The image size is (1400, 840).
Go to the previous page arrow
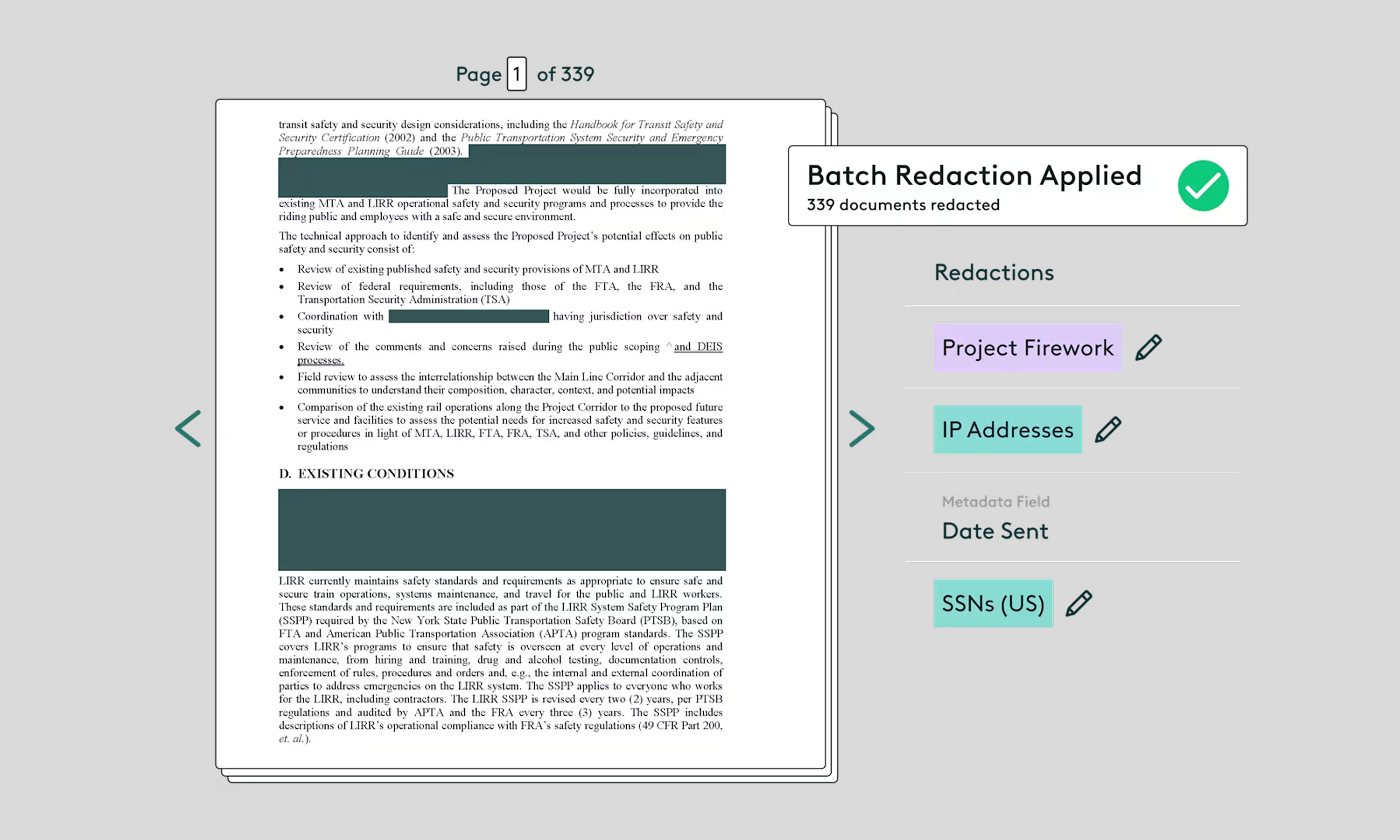pyautogui.click(x=189, y=428)
